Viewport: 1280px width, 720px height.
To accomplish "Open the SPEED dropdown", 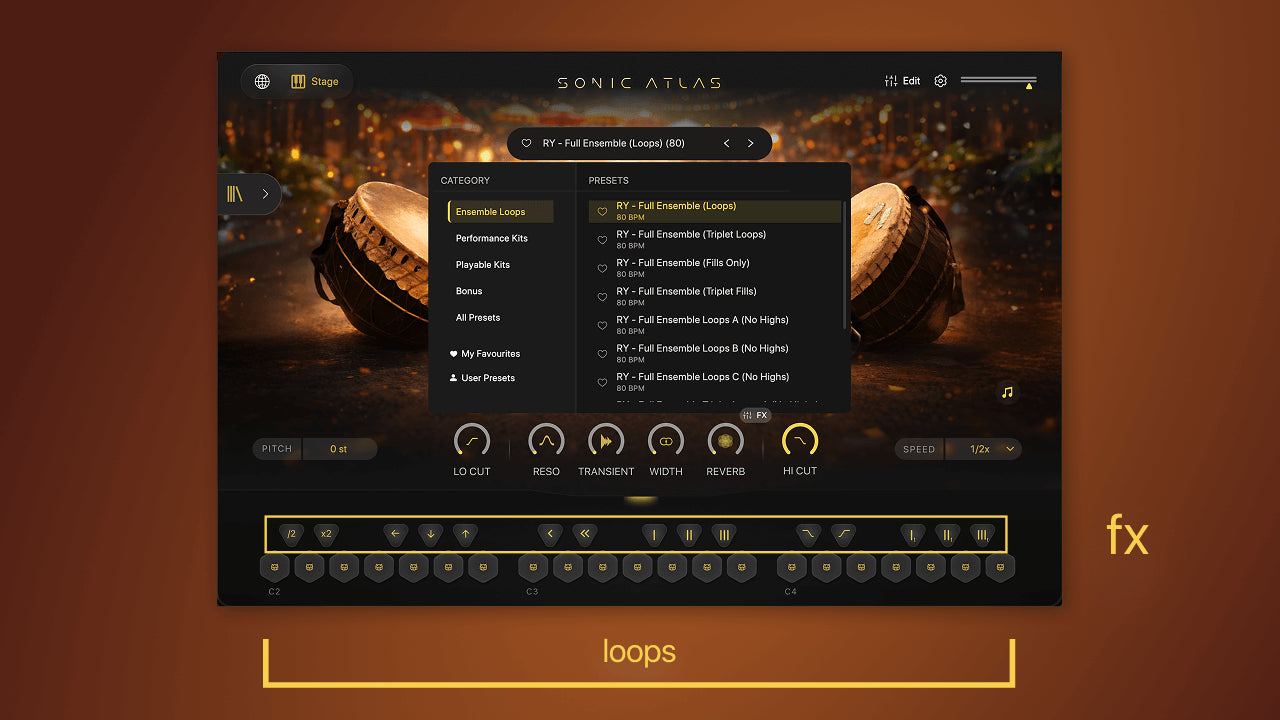I will [983, 449].
